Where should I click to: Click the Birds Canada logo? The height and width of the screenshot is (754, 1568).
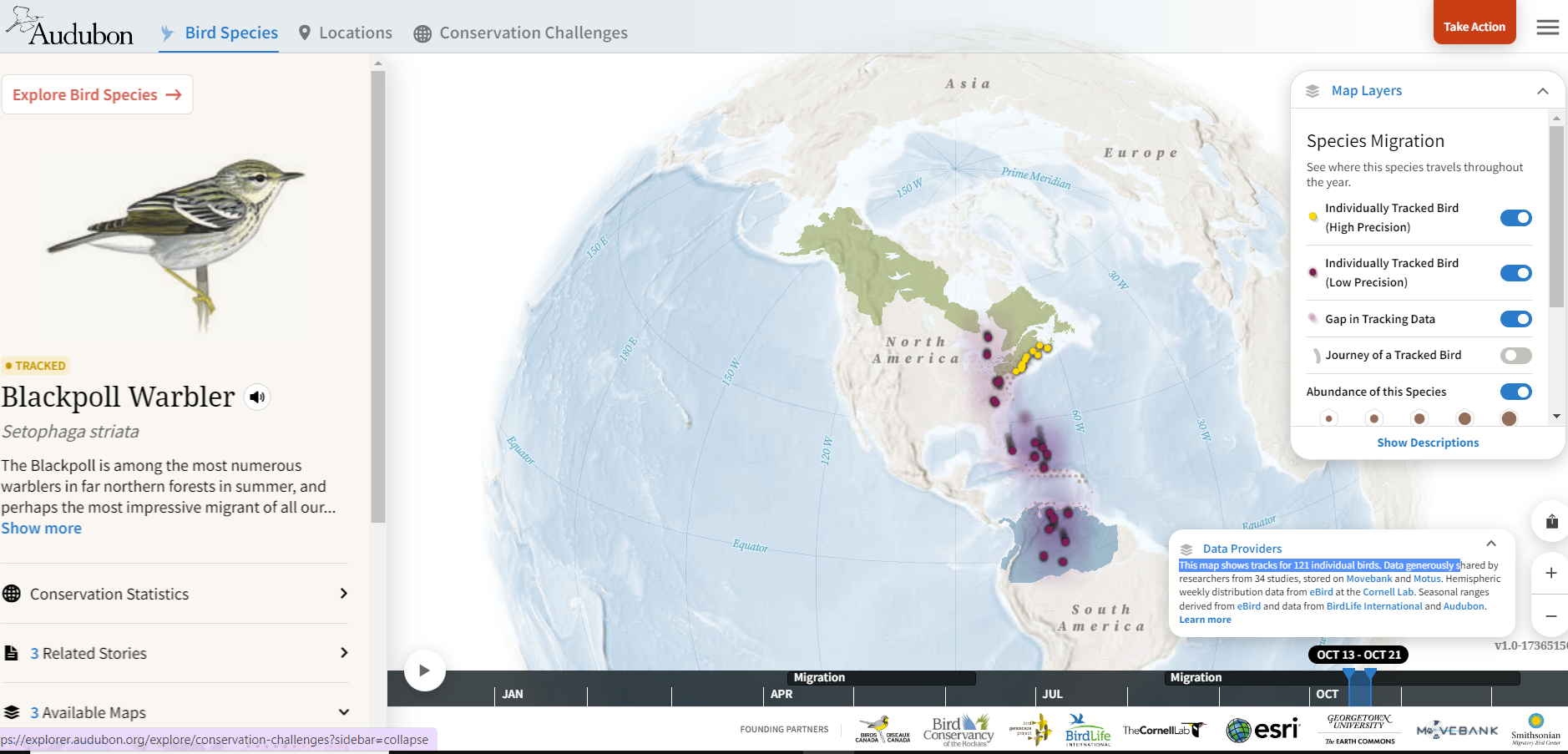click(883, 730)
